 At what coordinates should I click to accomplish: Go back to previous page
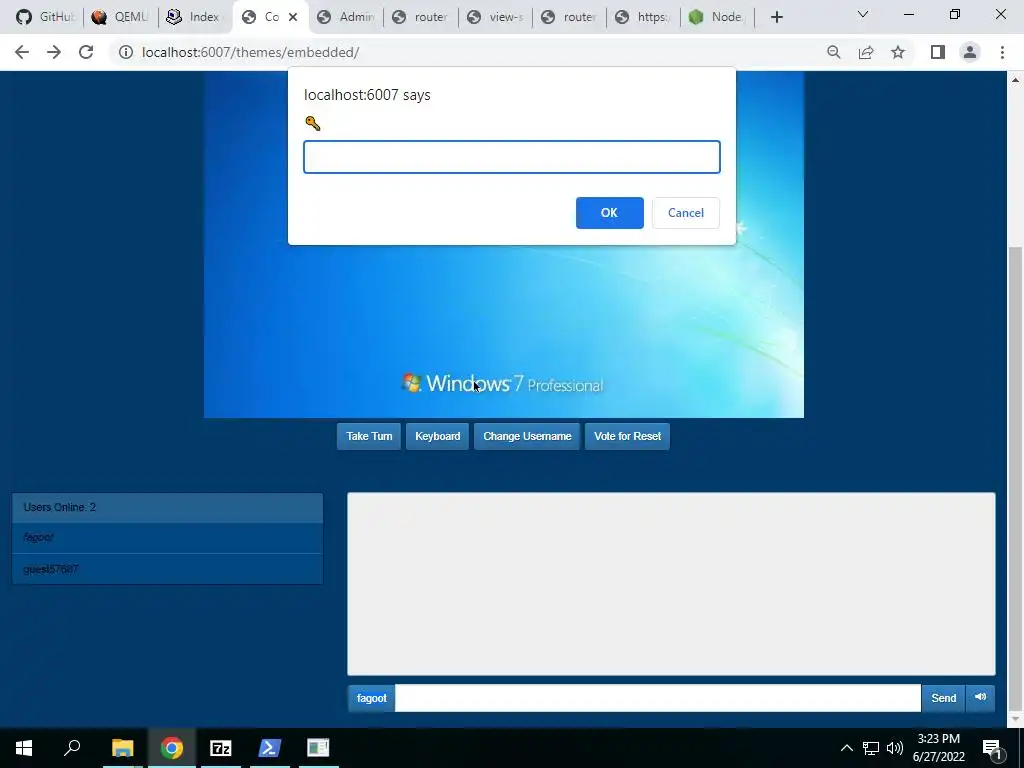click(22, 52)
